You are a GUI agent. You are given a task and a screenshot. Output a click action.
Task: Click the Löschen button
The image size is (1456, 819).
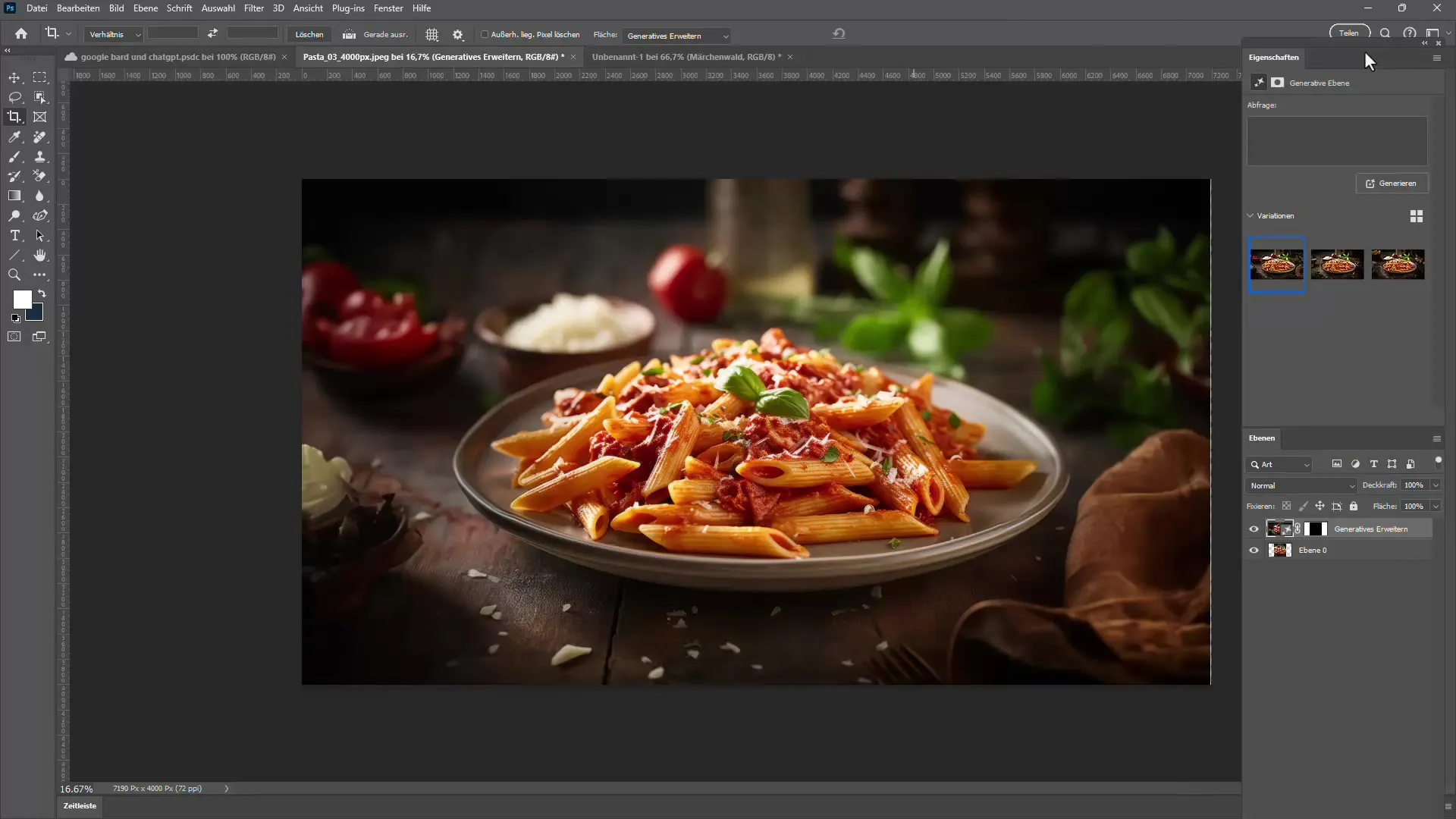tap(309, 35)
